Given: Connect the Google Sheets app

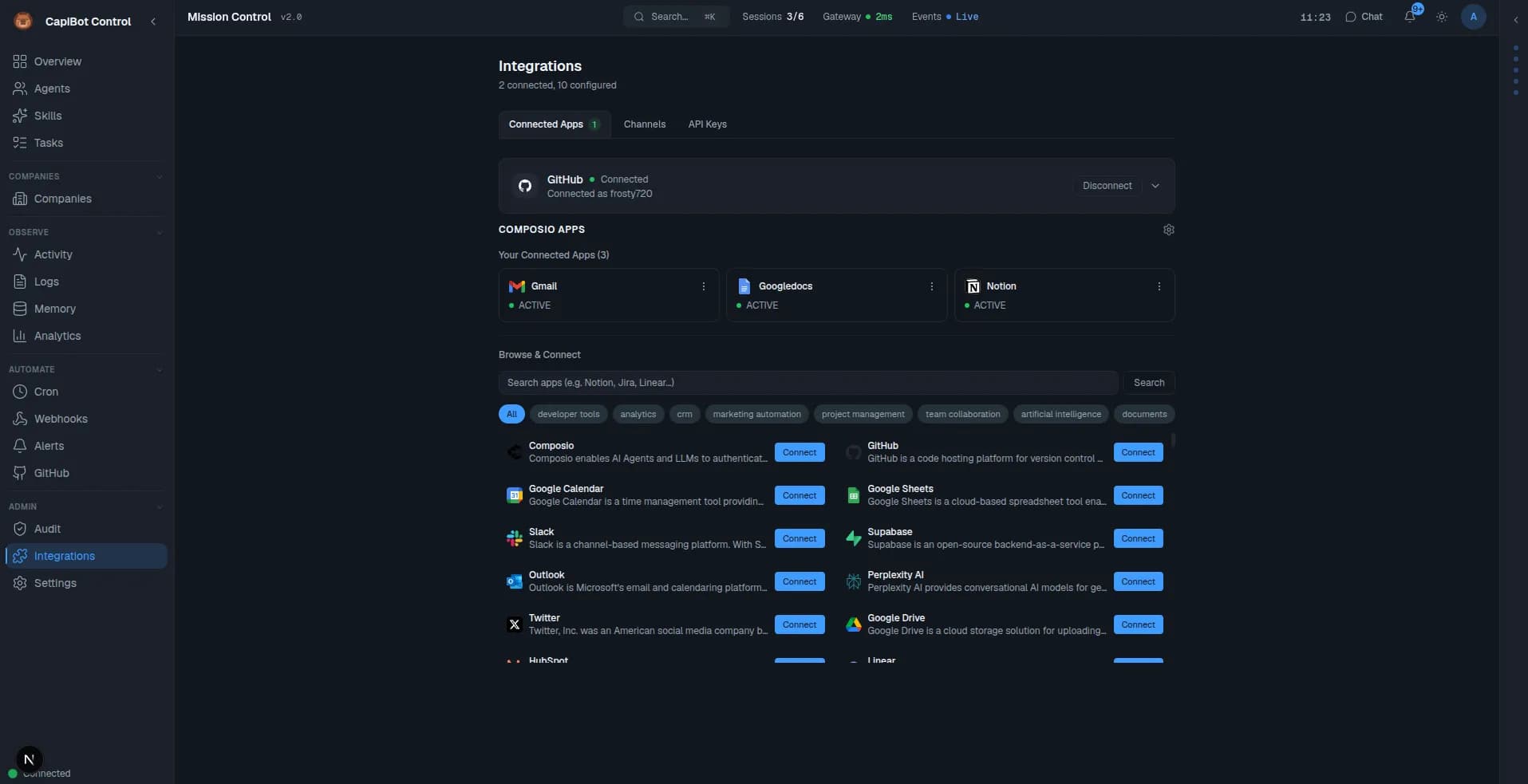Looking at the screenshot, I should click(1138, 495).
